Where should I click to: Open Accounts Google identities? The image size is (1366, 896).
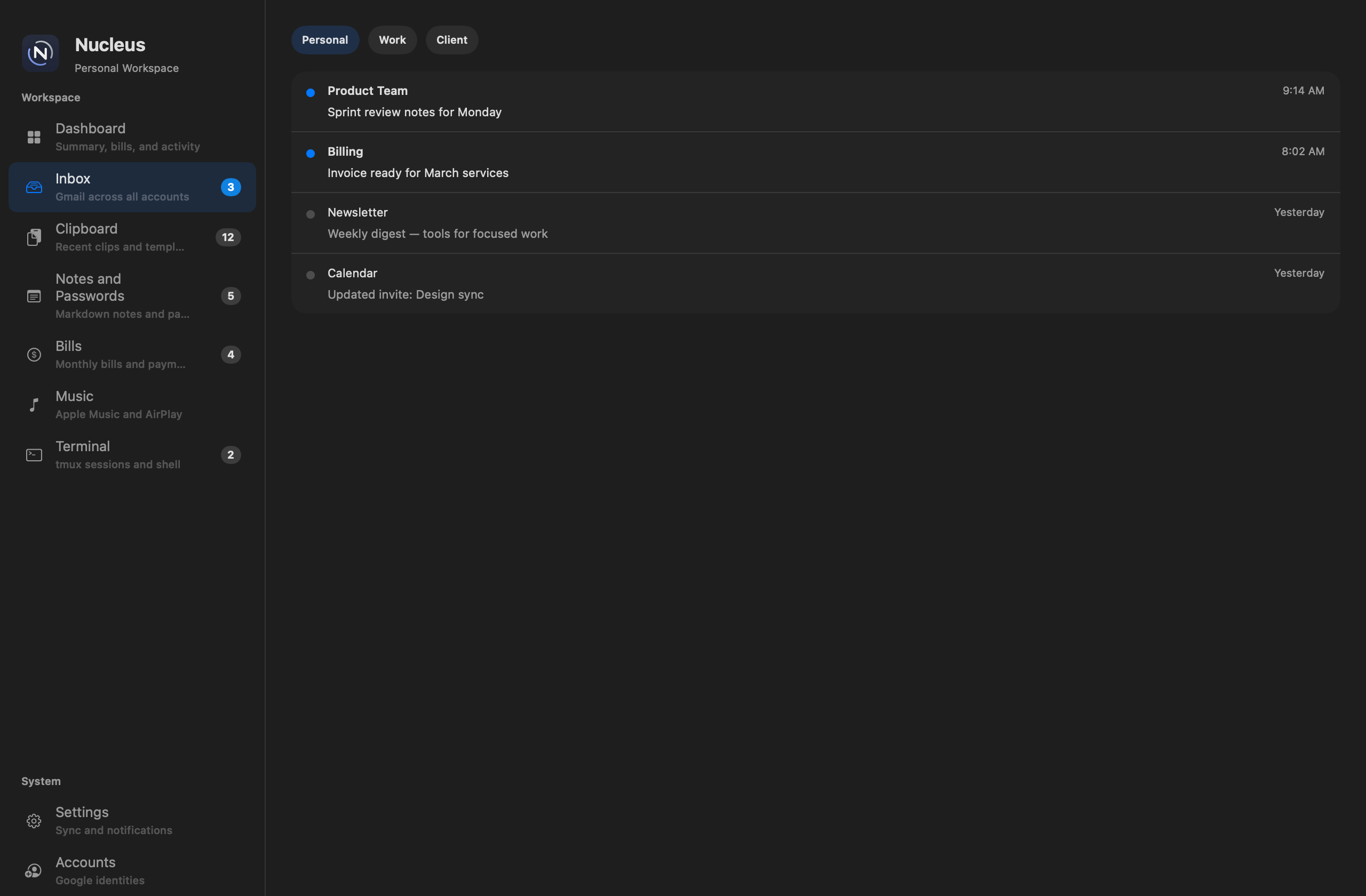click(x=132, y=871)
